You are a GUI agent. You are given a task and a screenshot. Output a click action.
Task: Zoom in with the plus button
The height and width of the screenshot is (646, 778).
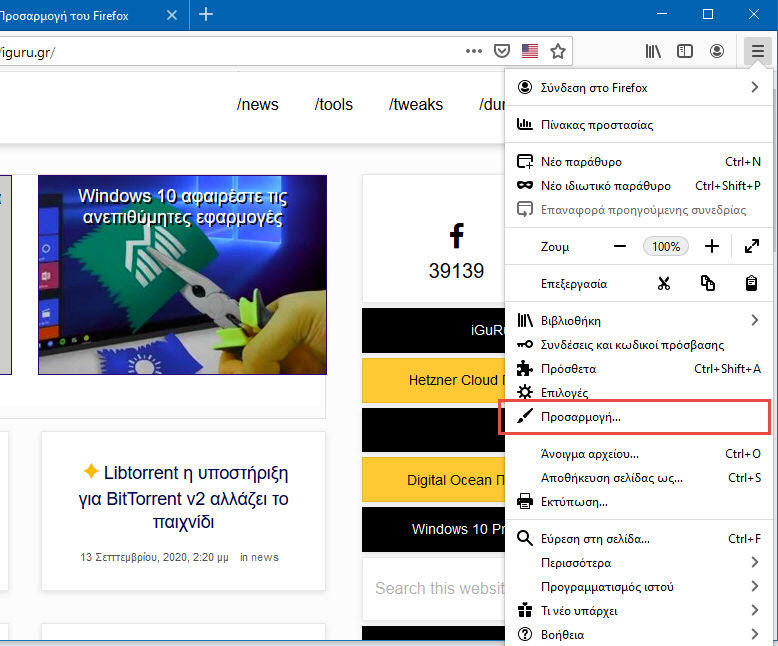(x=712, y=246)
